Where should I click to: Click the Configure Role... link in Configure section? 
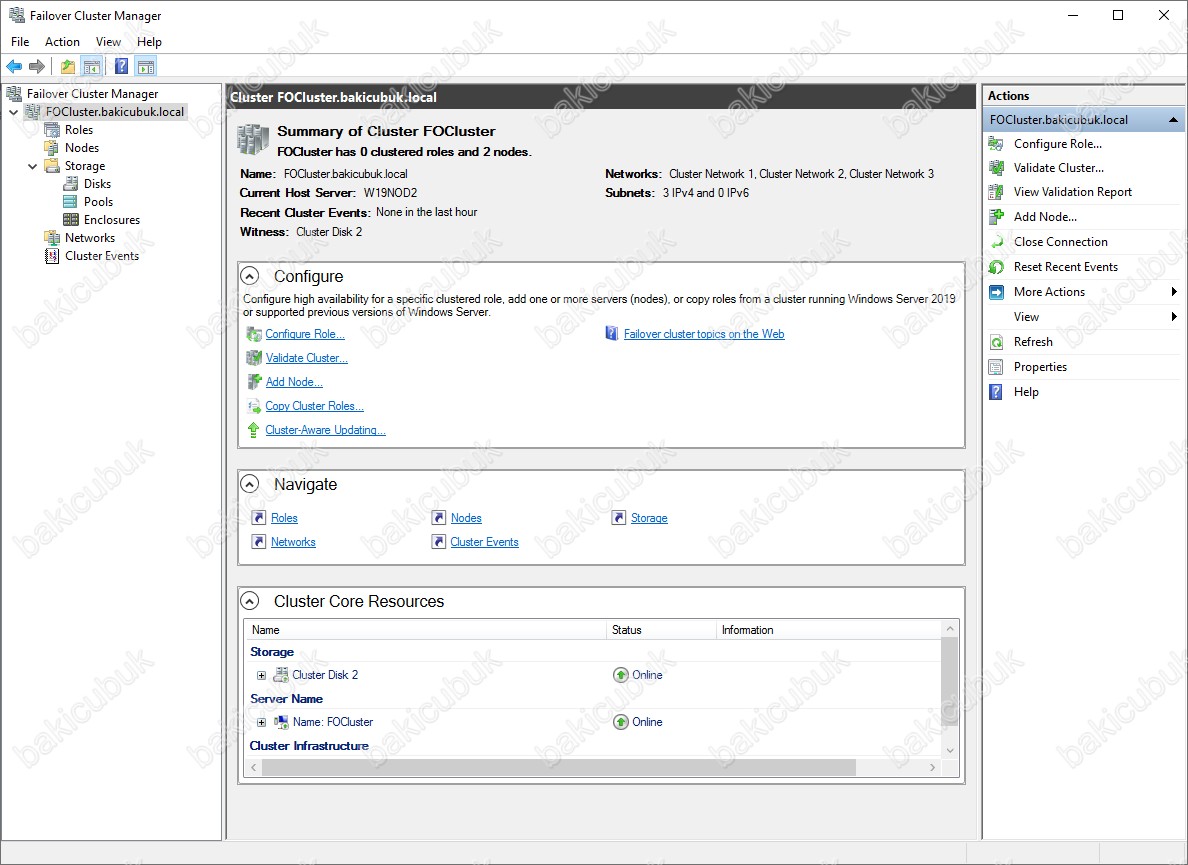305,334
